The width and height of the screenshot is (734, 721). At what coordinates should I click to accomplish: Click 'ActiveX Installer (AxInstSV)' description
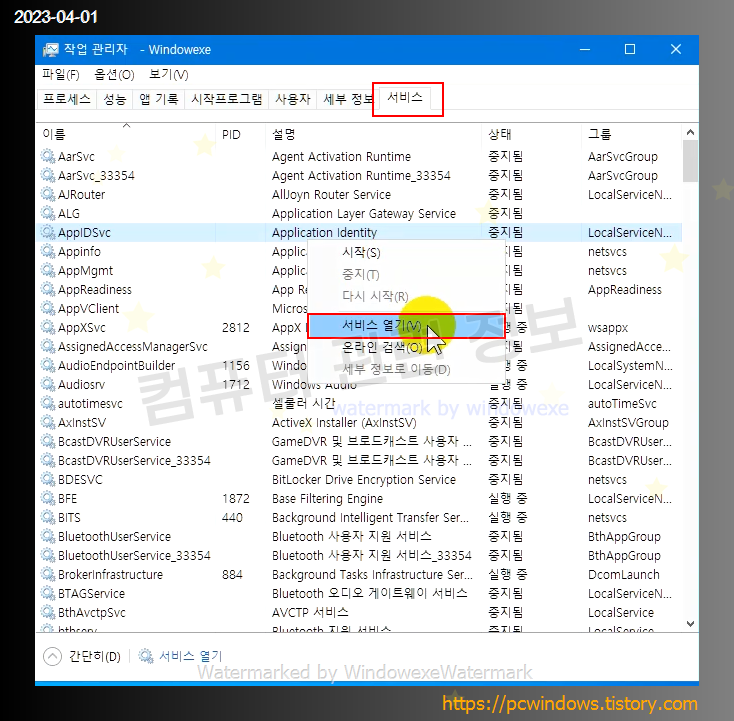(x=344, y=423)
